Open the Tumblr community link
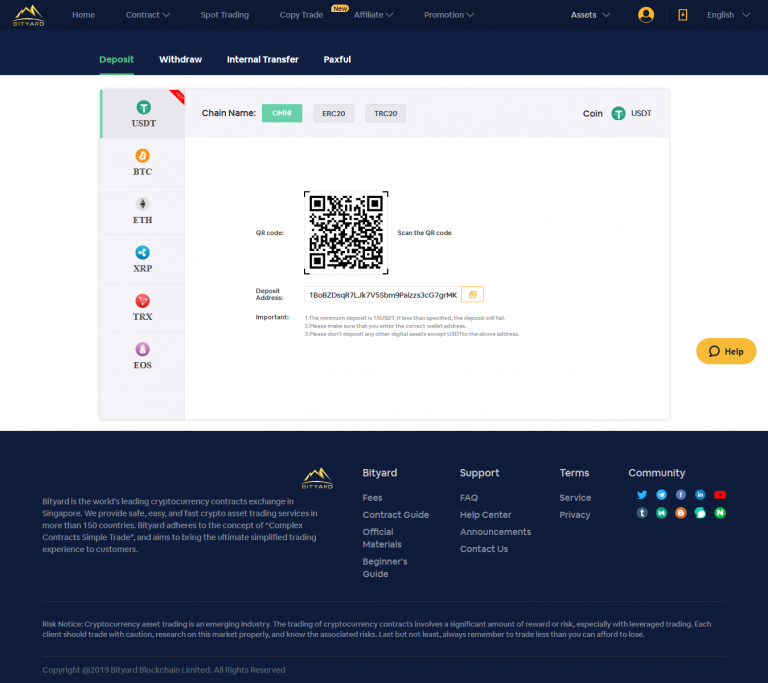This screenshot has width=768, height=683. [x=642, y=512]
